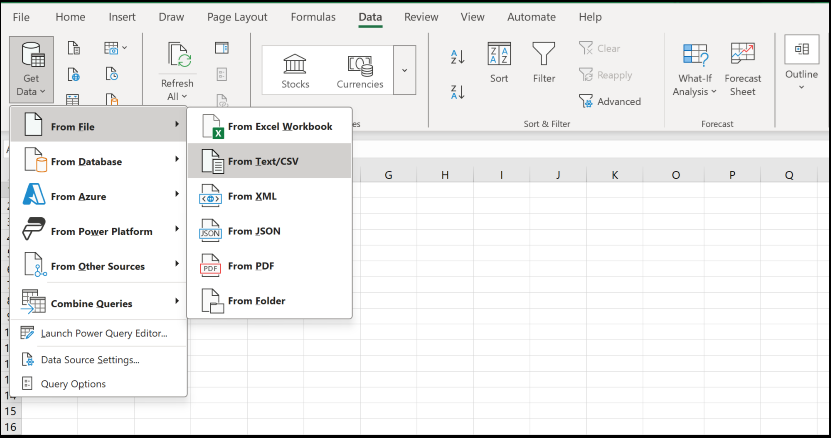Select row 15 header
Image resolution: width=831 pixels, height=438 pixels.
point(11,411)
